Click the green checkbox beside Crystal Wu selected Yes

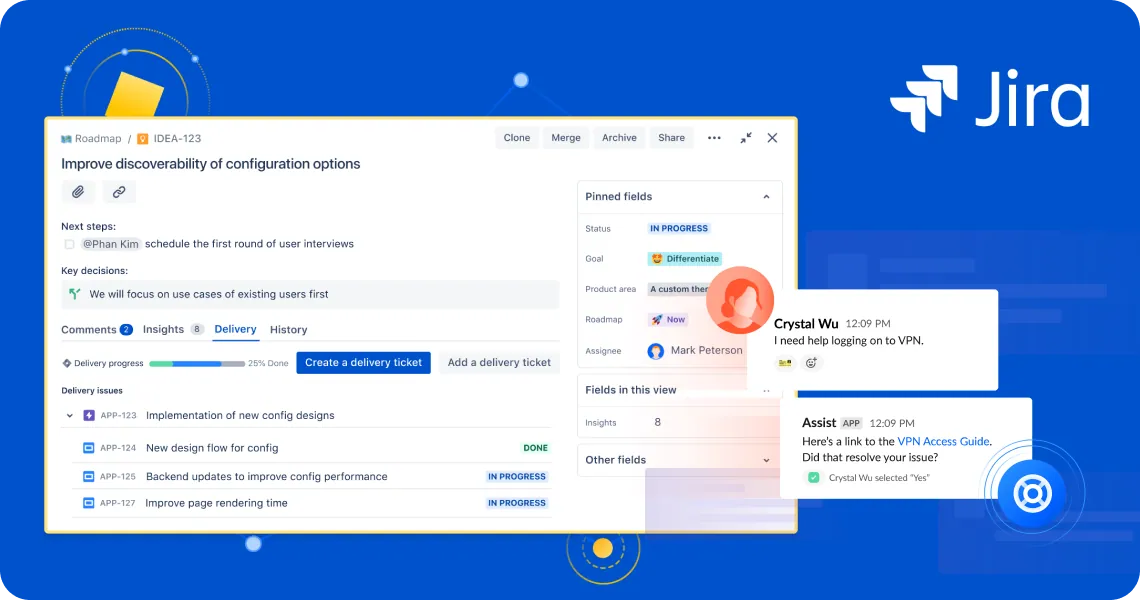(x=814, y=478)
